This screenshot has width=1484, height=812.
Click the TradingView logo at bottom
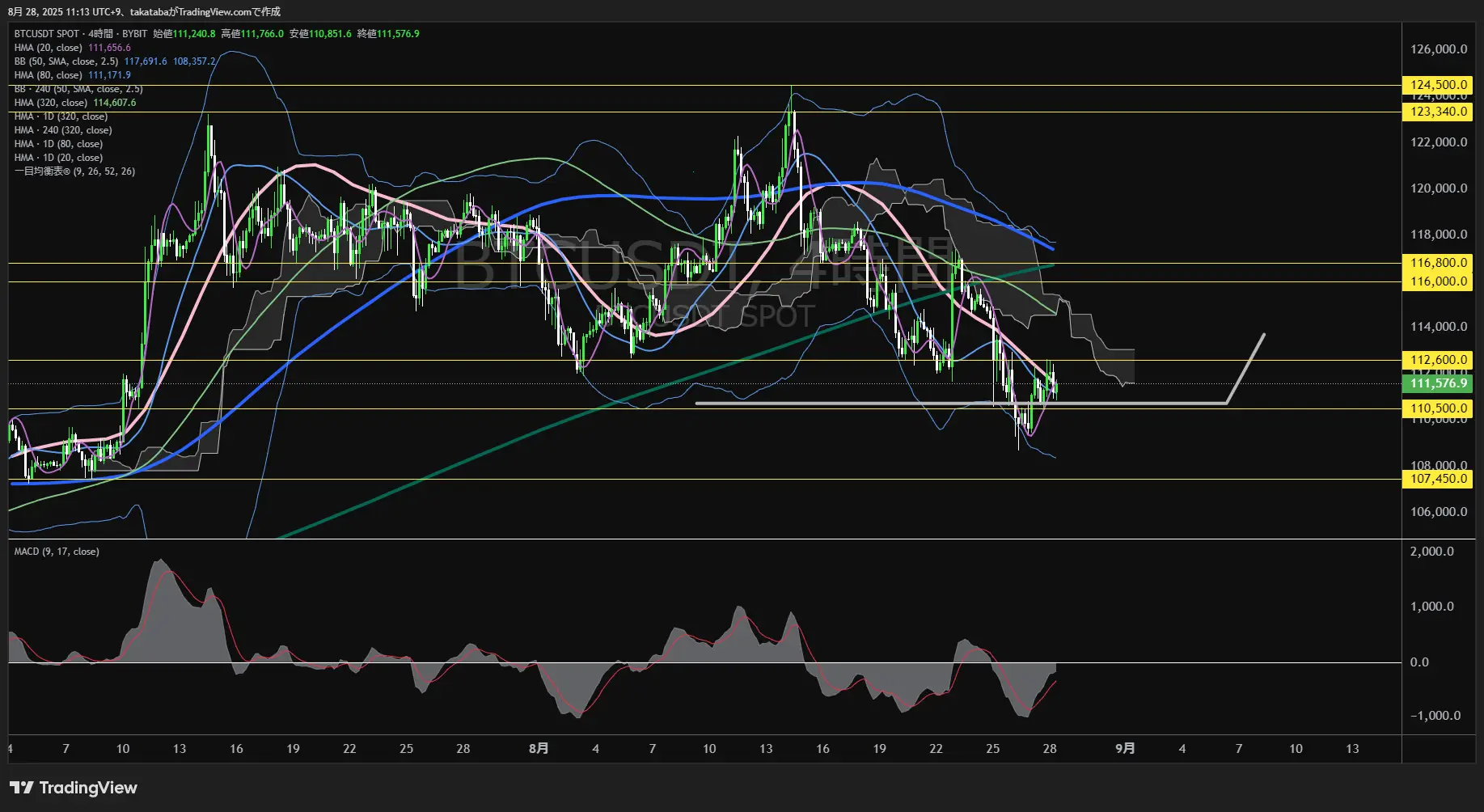74,788
